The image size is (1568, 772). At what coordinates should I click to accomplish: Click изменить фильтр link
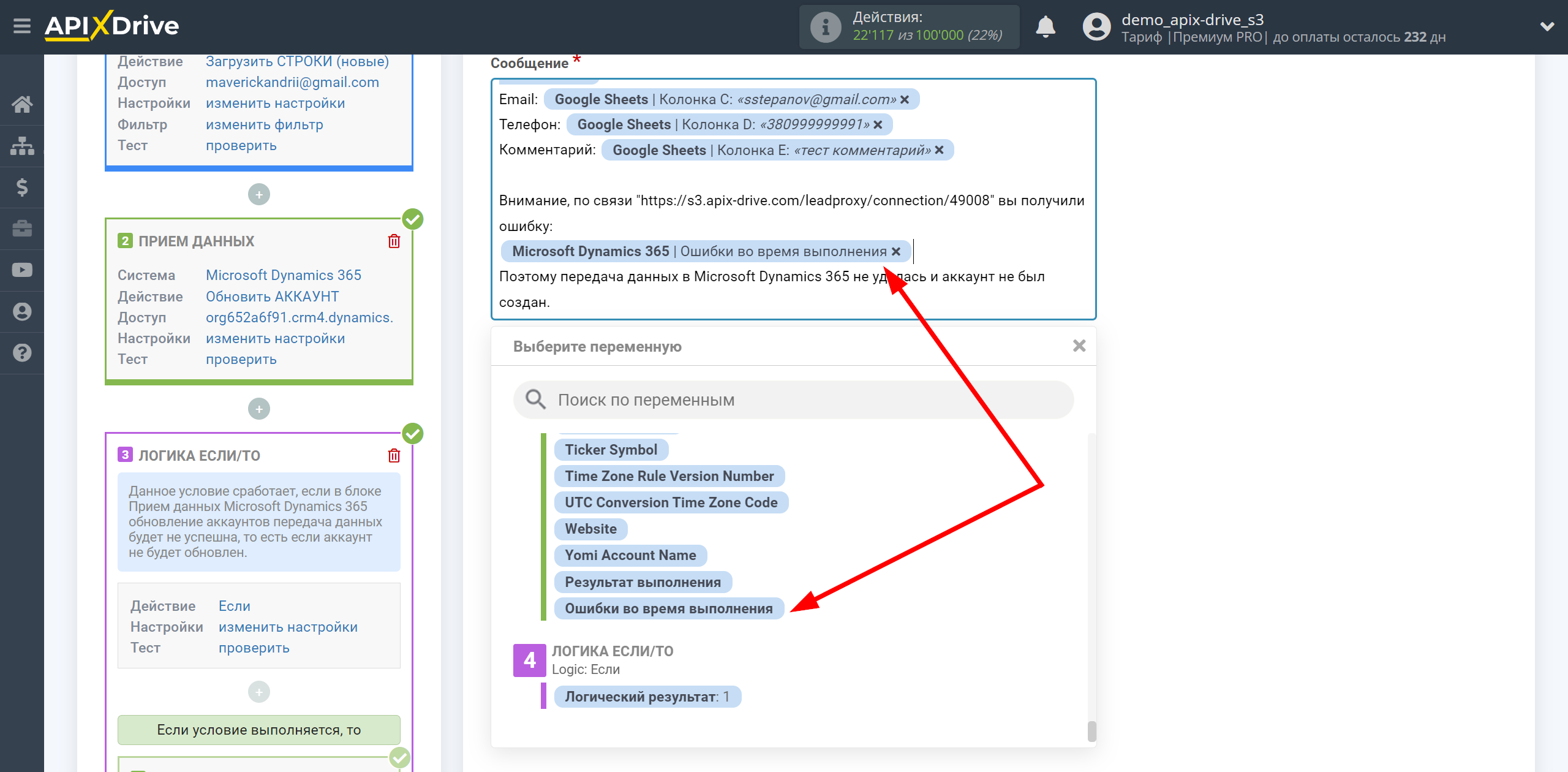click(x=264, y=125)
